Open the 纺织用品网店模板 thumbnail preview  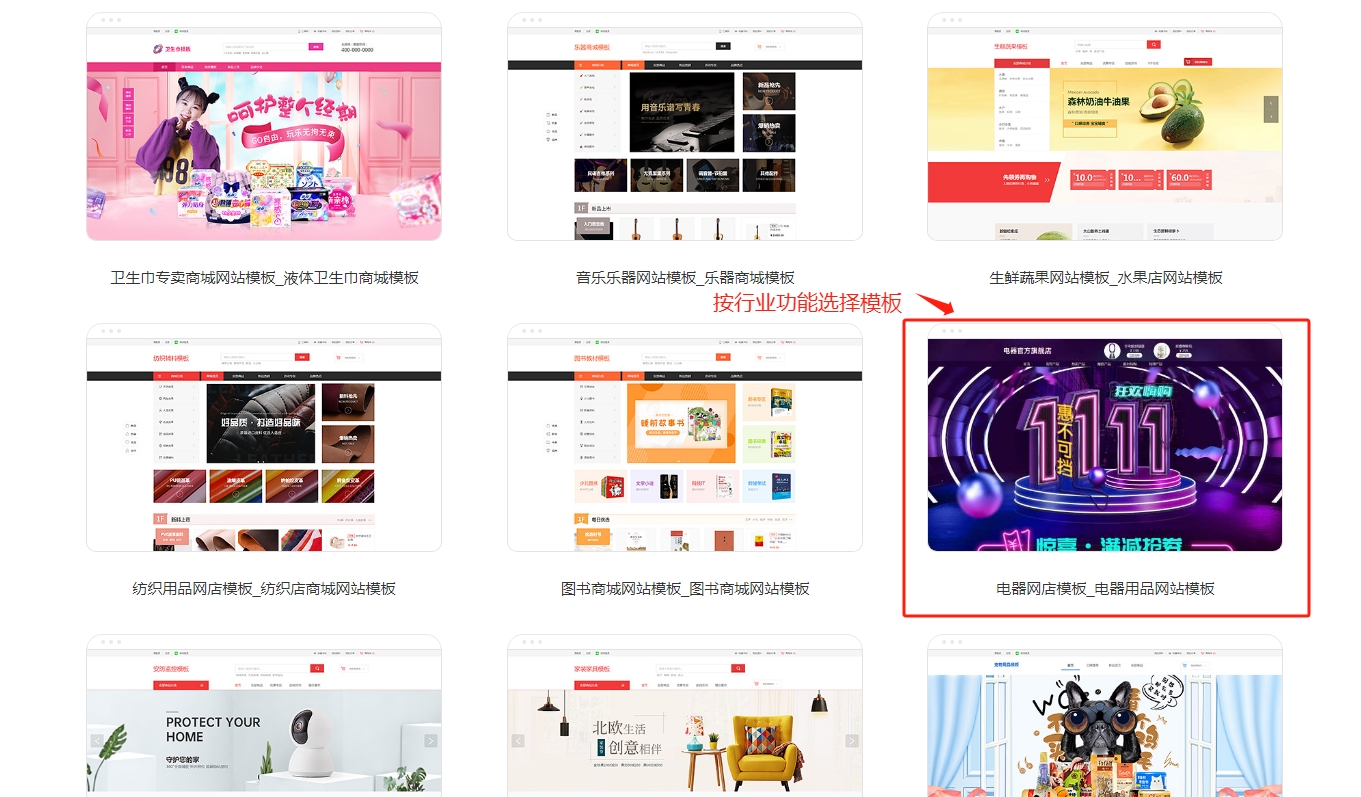(x=264, y=437)
